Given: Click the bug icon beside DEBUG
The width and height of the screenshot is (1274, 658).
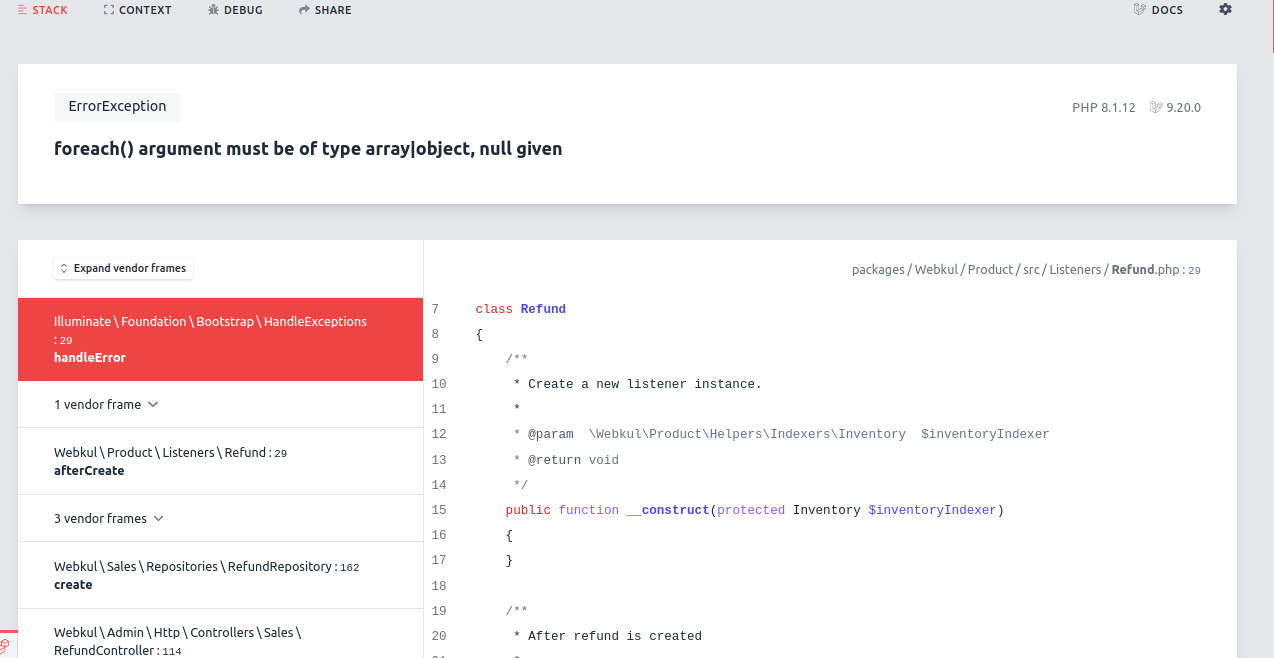Looking at the screenshot, I should (213, 10).
